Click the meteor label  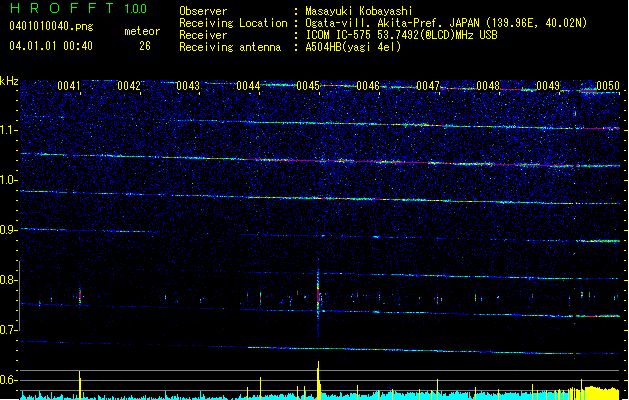point(142,31)
